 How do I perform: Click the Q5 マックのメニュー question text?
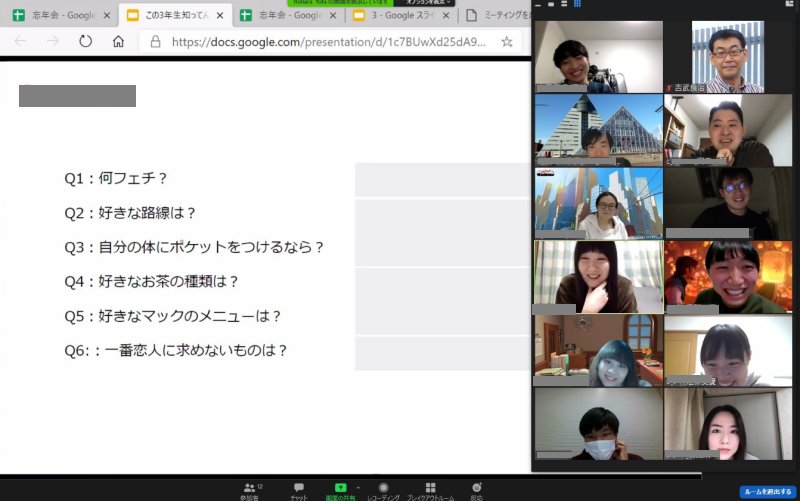pos(172,316)
